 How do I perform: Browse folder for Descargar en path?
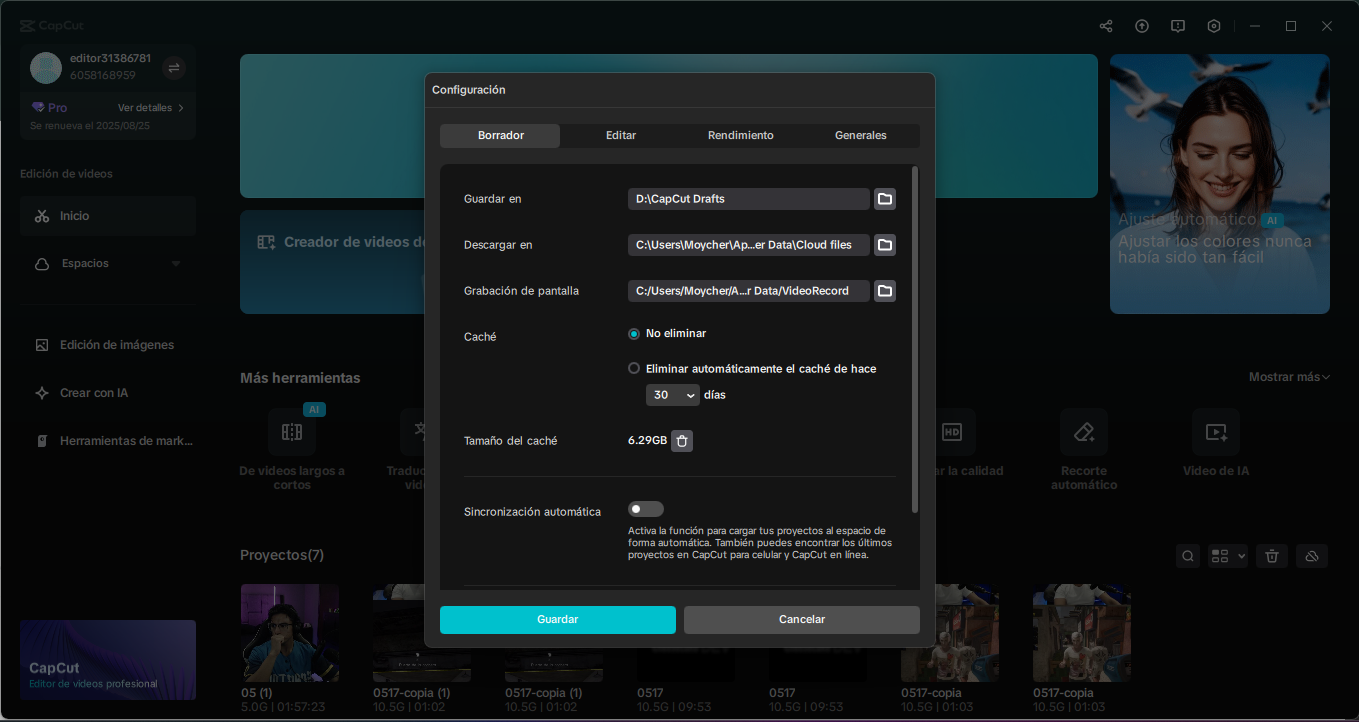tap(885, 245)
